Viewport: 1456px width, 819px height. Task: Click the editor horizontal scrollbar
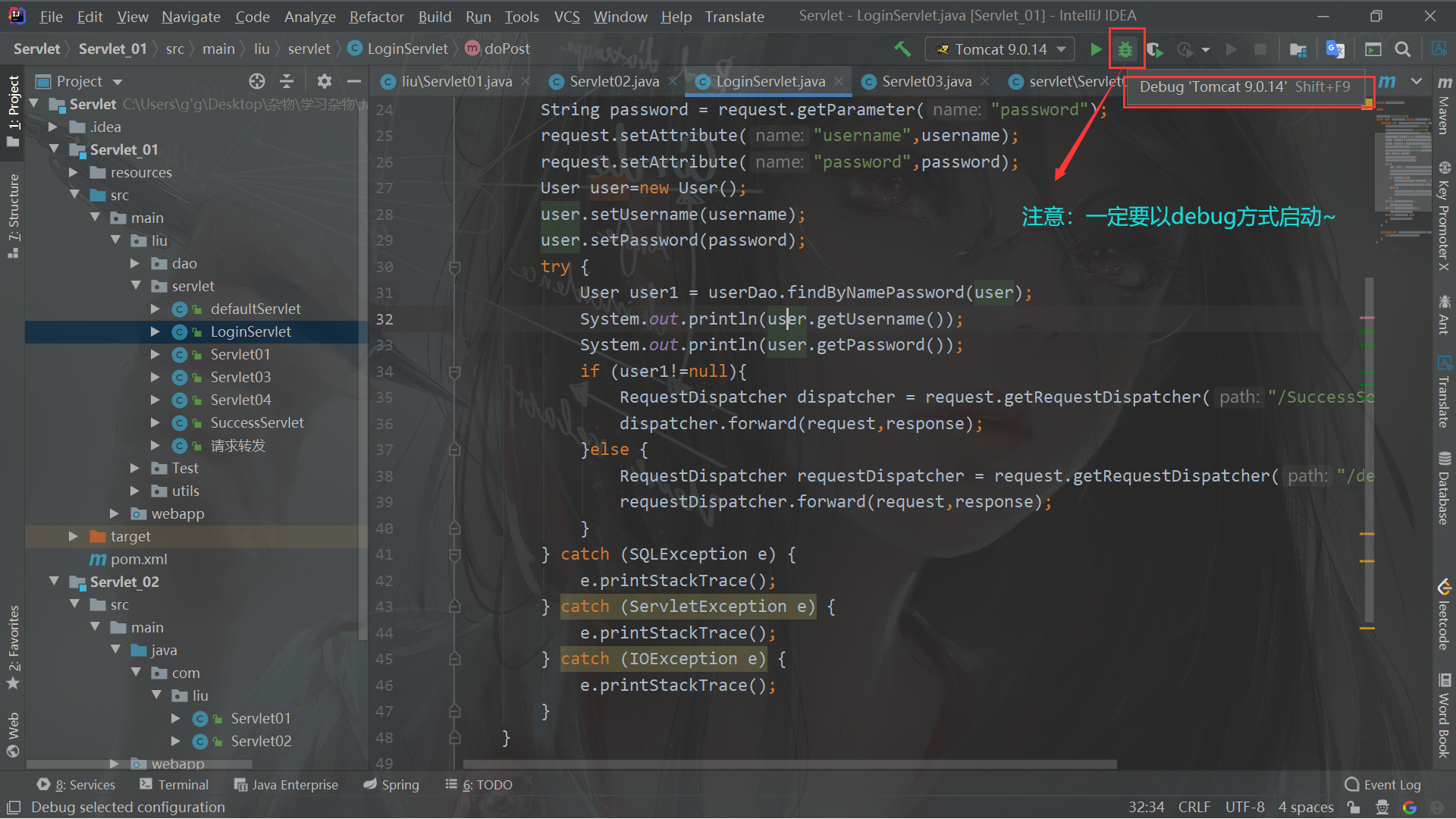point(789,764)
